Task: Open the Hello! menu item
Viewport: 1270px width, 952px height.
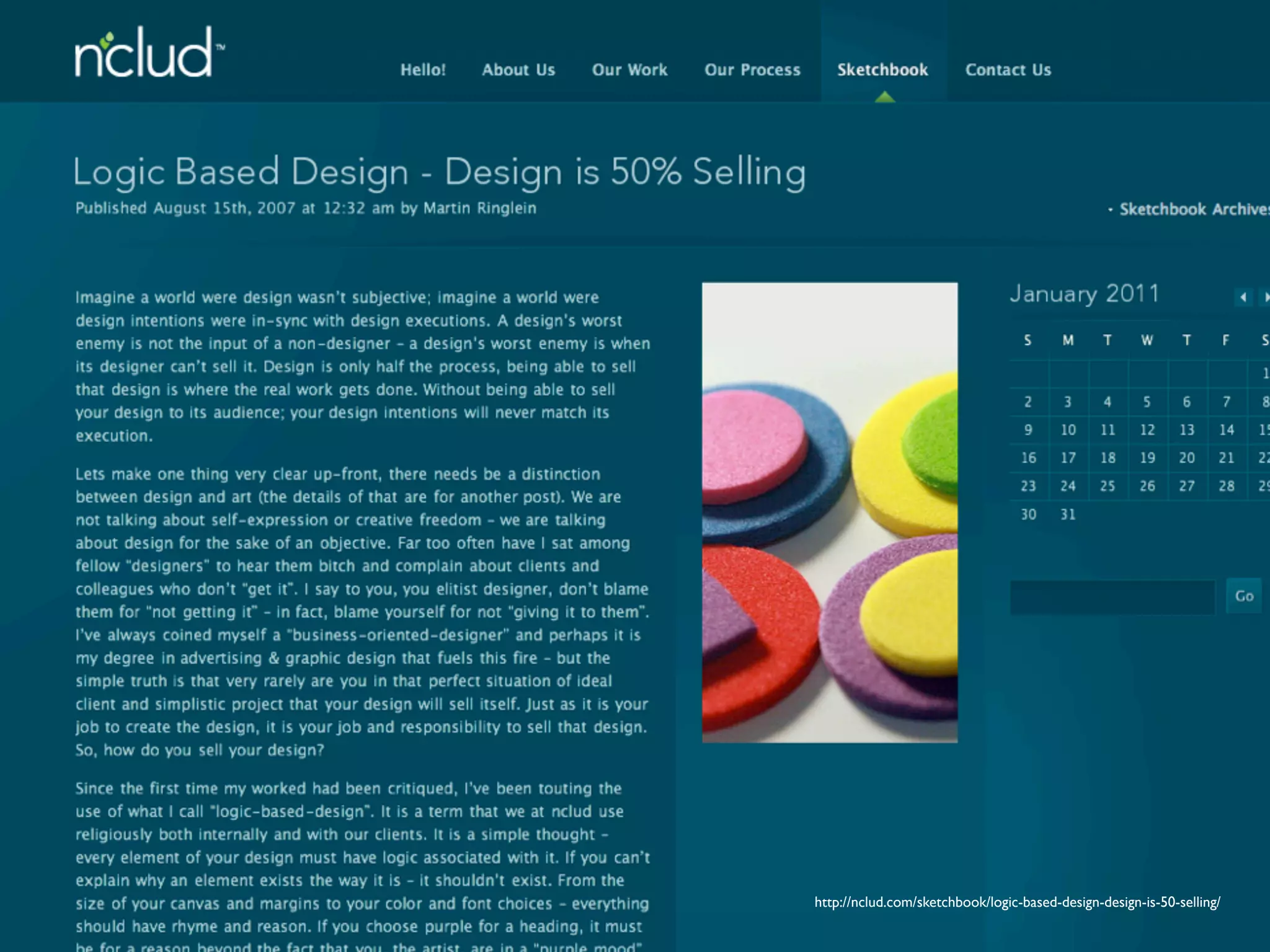Action: [x=423, y=69]
